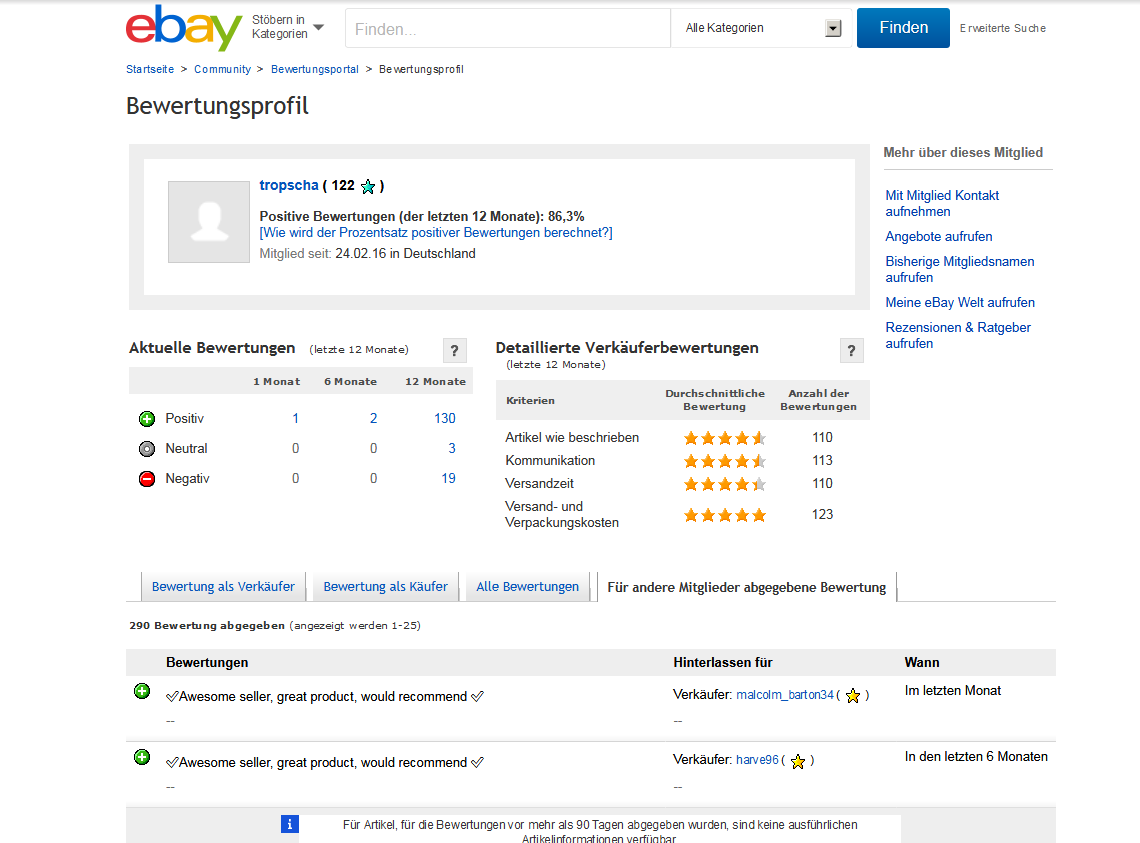Switch to Bewertung als Verkäufer tab
This screenshot has width=1140, height=843.
pyautogui.click(x=223, y=587)
